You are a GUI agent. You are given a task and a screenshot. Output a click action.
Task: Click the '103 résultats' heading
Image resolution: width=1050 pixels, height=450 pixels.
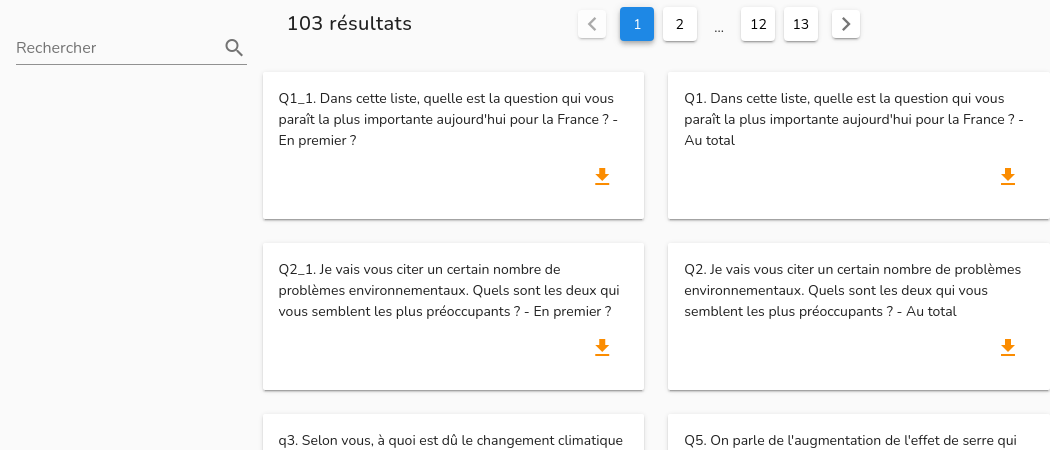(x=350, y=23)
